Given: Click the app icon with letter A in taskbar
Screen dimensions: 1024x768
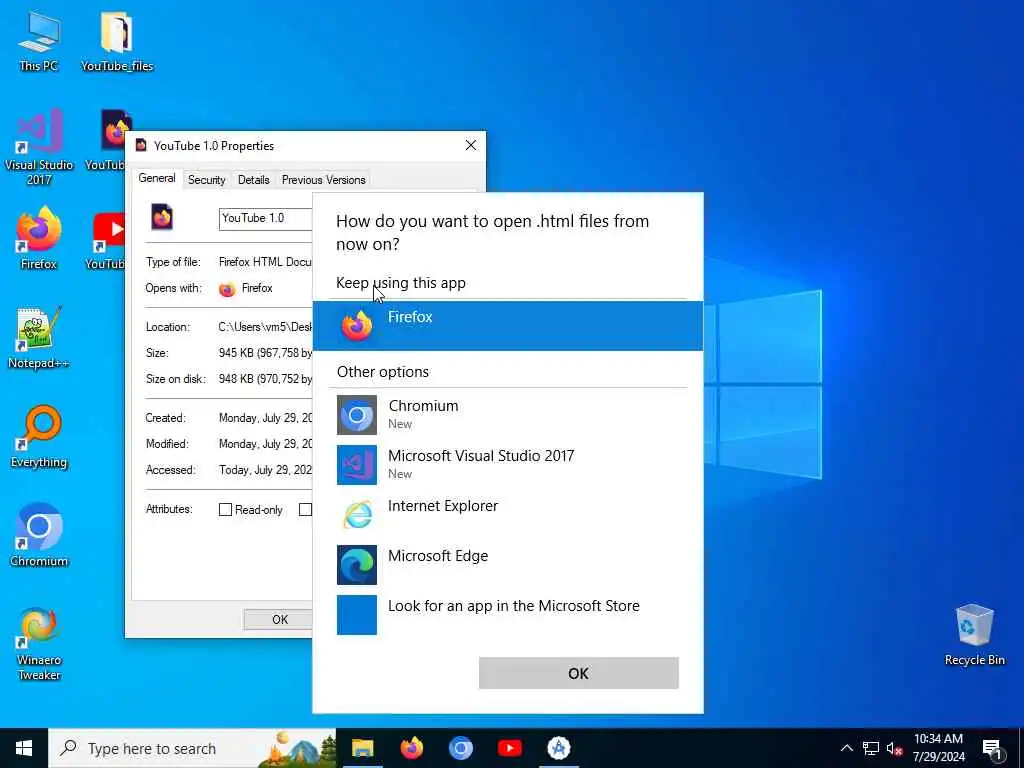Looking at the screenshot, I should coord(558,748).
